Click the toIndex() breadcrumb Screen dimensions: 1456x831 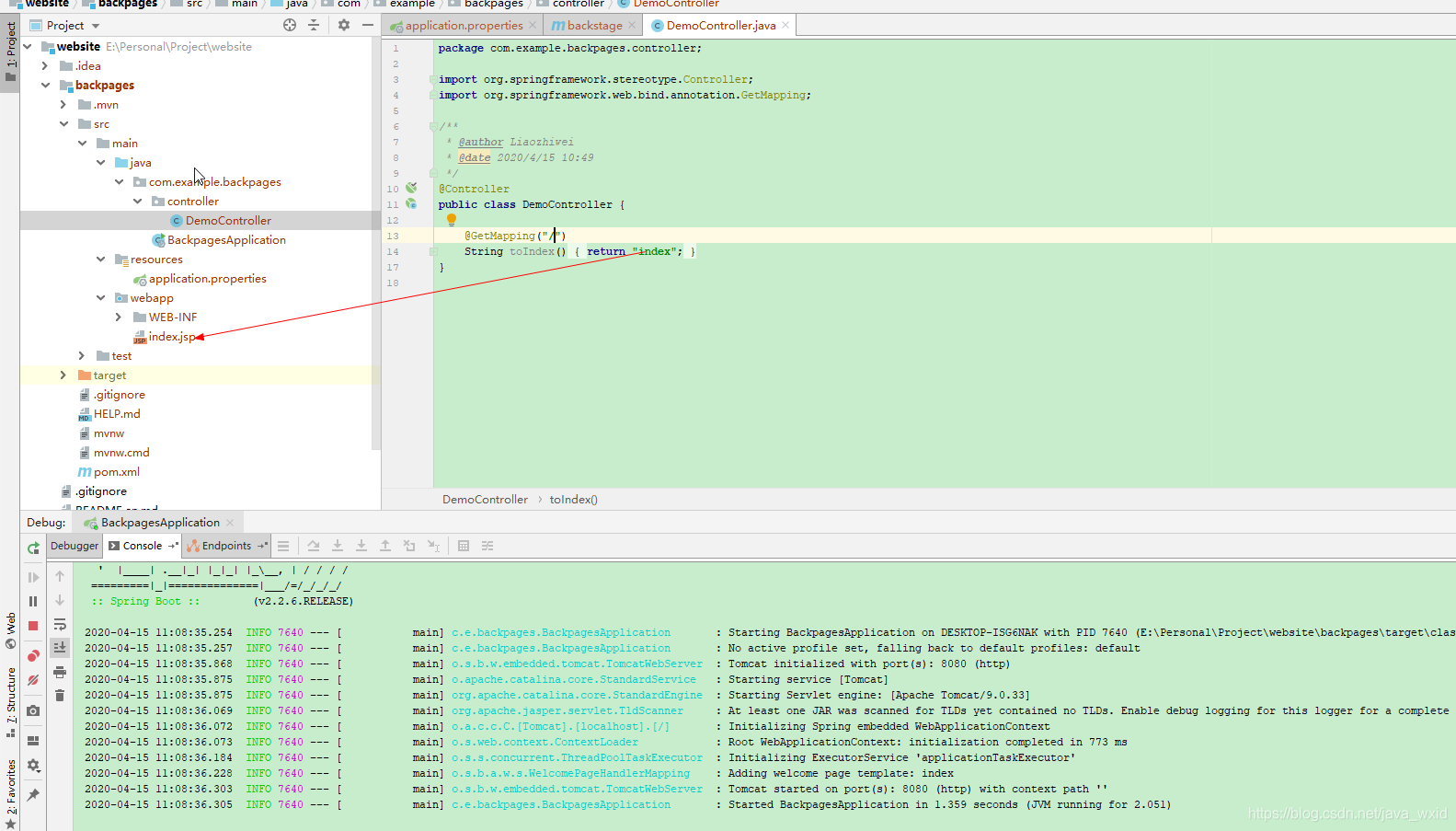point(573,500)
